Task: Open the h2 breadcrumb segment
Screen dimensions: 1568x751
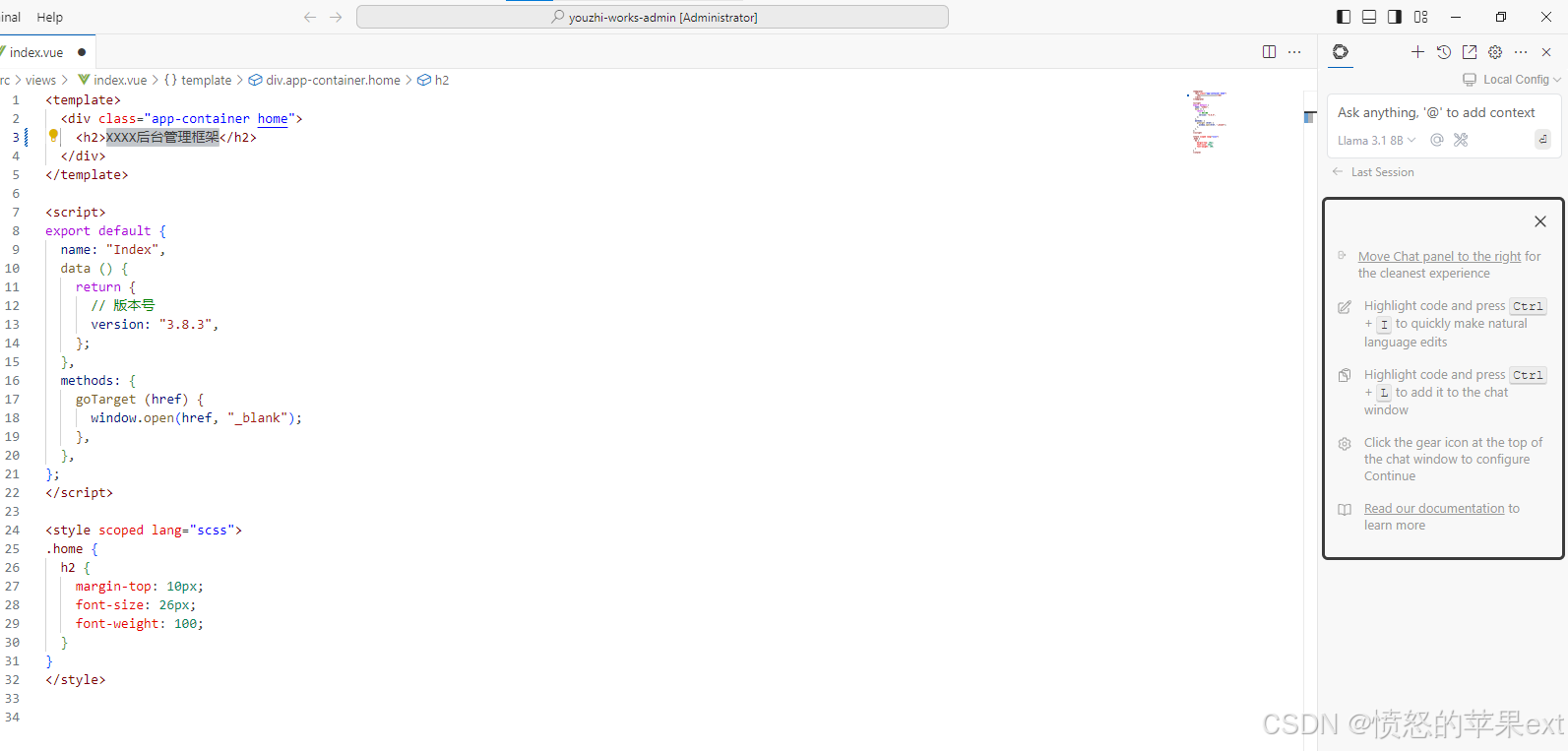Action: [433, 81]
